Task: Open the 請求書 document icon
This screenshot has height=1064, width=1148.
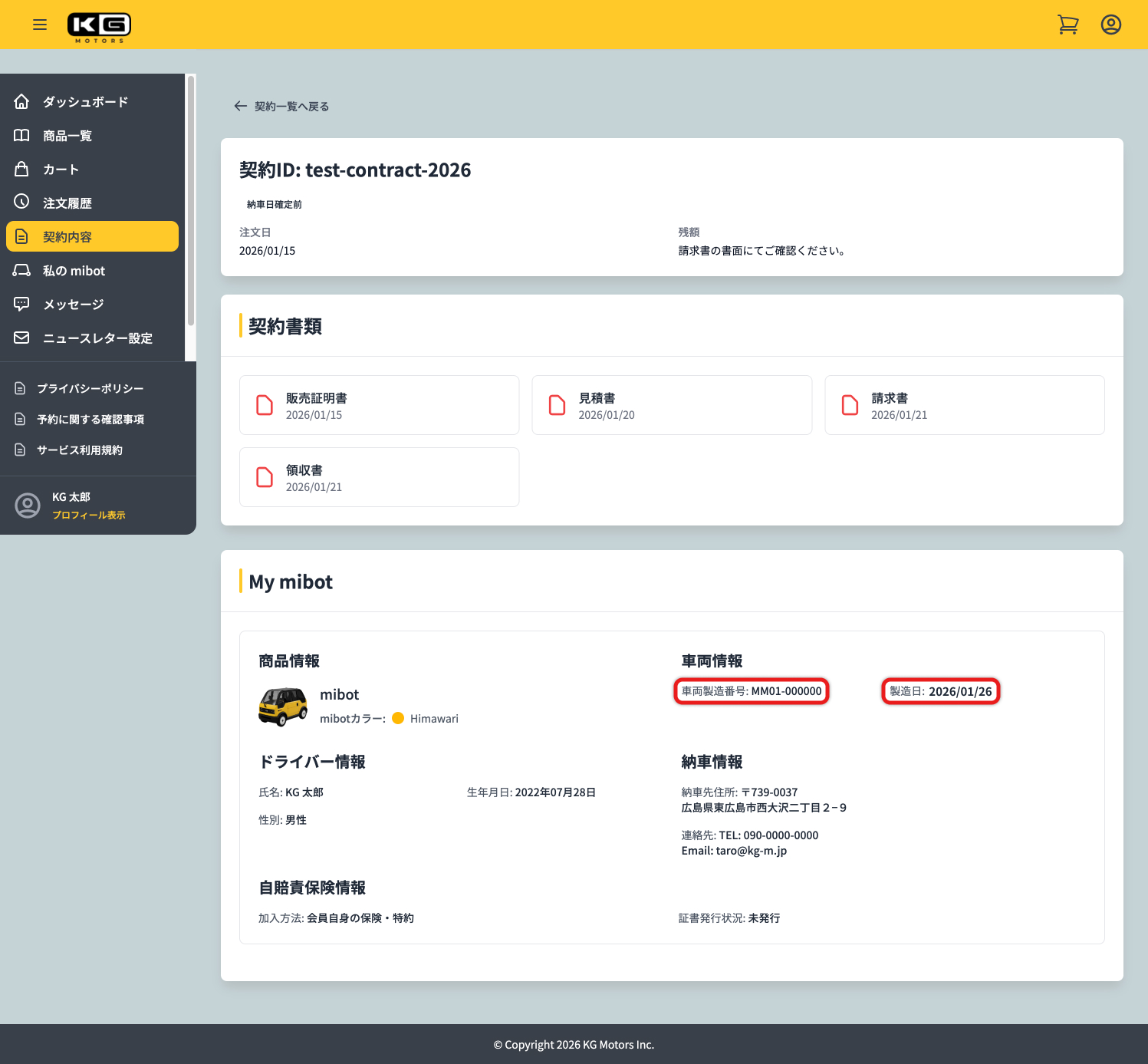Action: pos(850,404)
